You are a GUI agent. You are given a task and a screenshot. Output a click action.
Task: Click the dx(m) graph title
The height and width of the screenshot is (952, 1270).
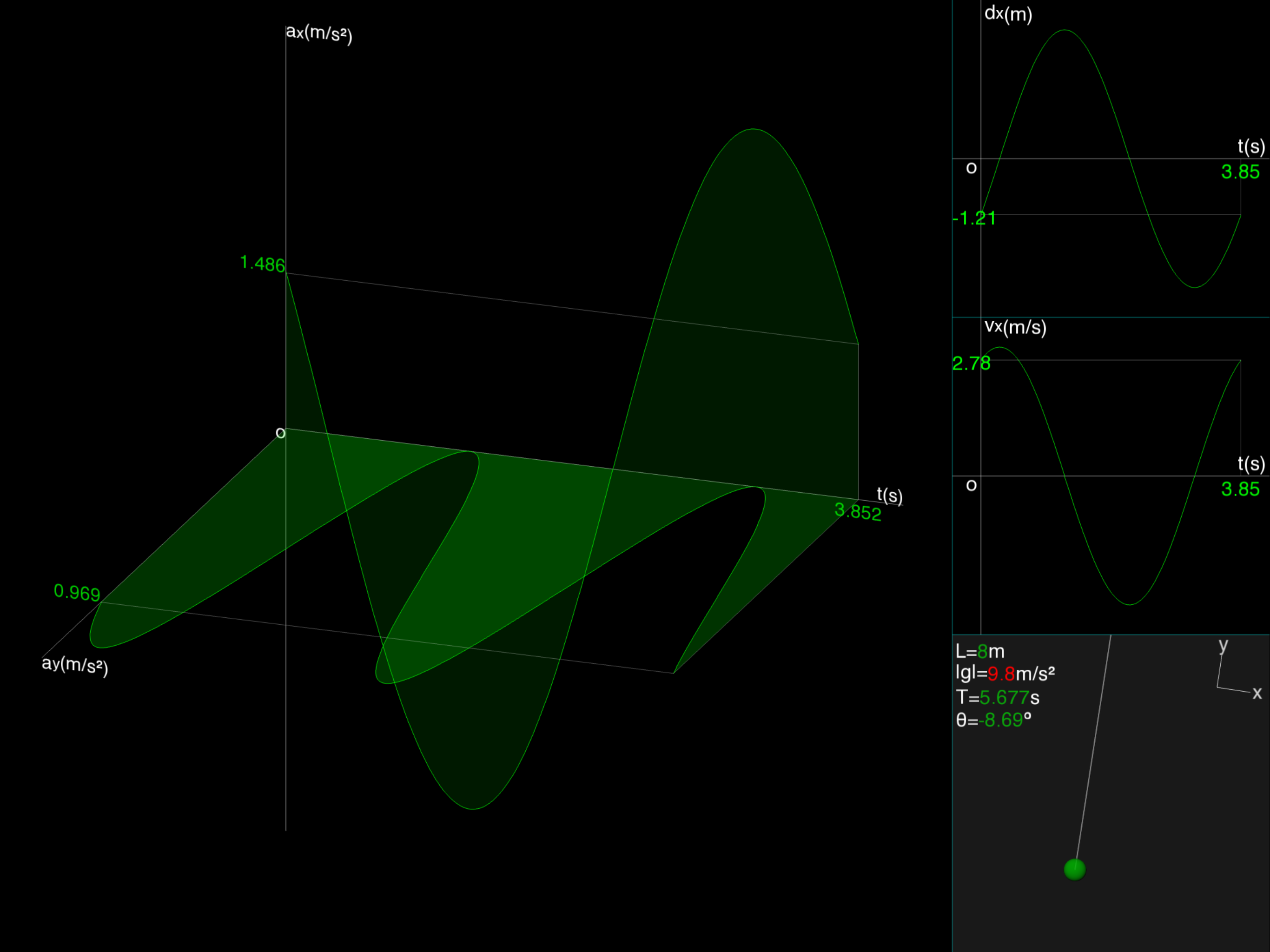[1008, 14]
